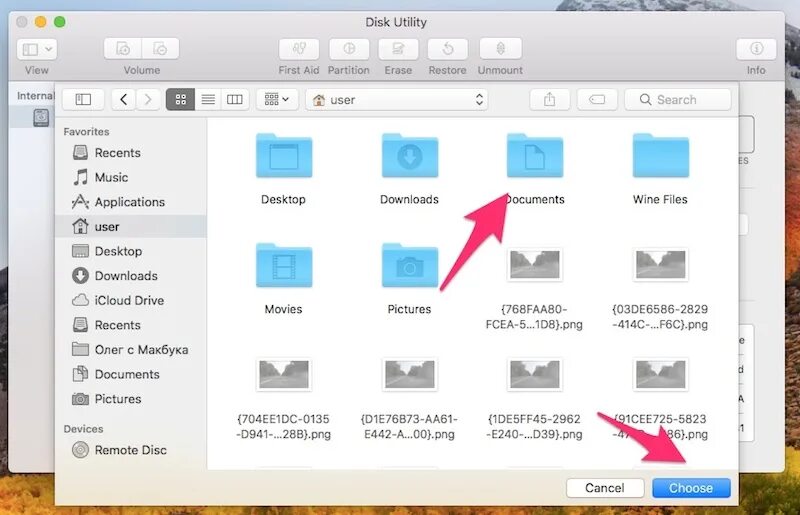The image size is (800, 515).
Task: Click the add Volume button
Action: click(x=123, y=49)
